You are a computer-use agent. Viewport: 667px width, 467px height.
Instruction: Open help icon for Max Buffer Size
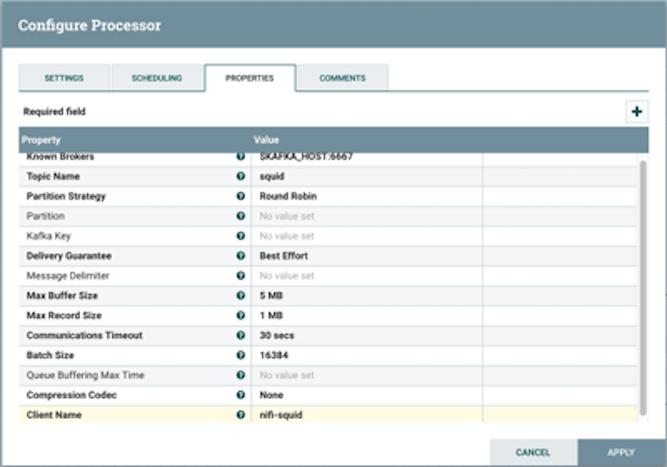pos(241,295)
